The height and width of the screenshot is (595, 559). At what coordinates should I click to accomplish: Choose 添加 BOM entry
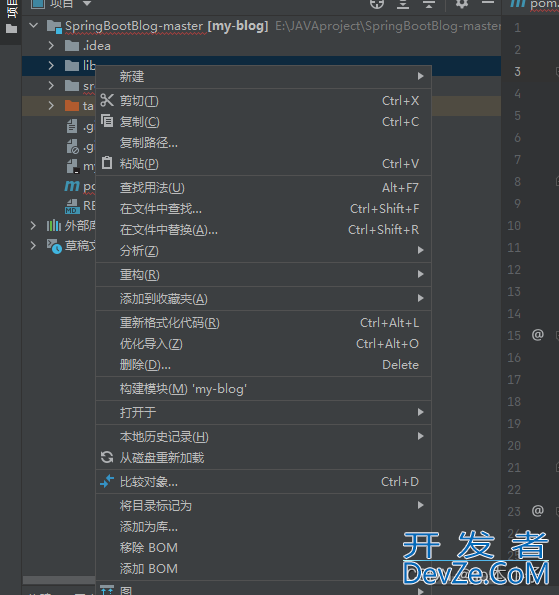tap(263, 568)
